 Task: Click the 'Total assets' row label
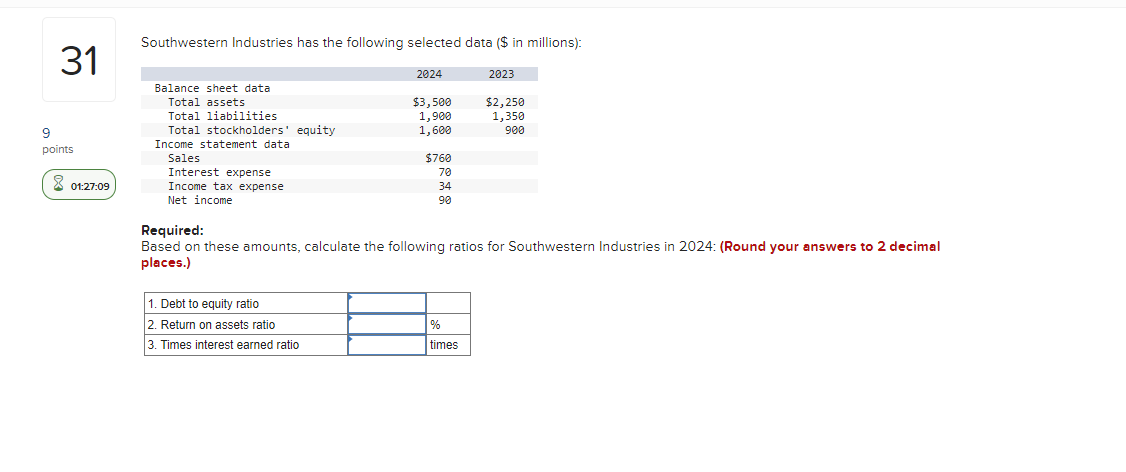click(206, 102)
